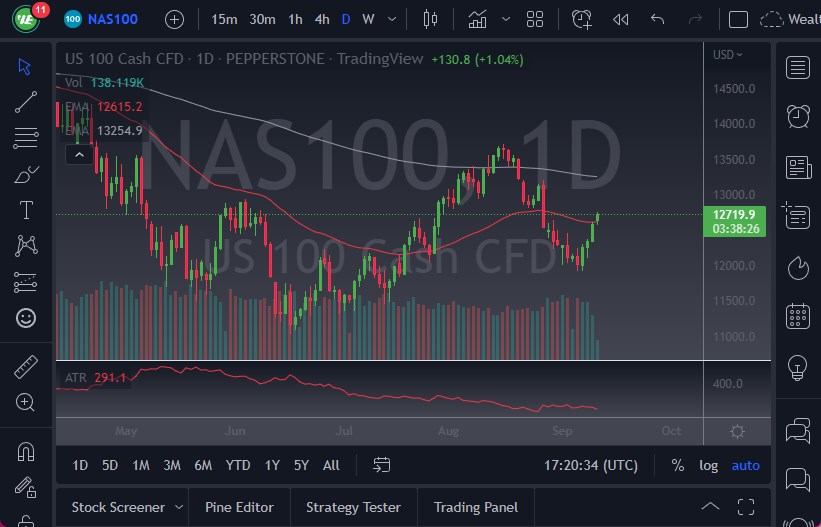Open the public chats panel

797,431
